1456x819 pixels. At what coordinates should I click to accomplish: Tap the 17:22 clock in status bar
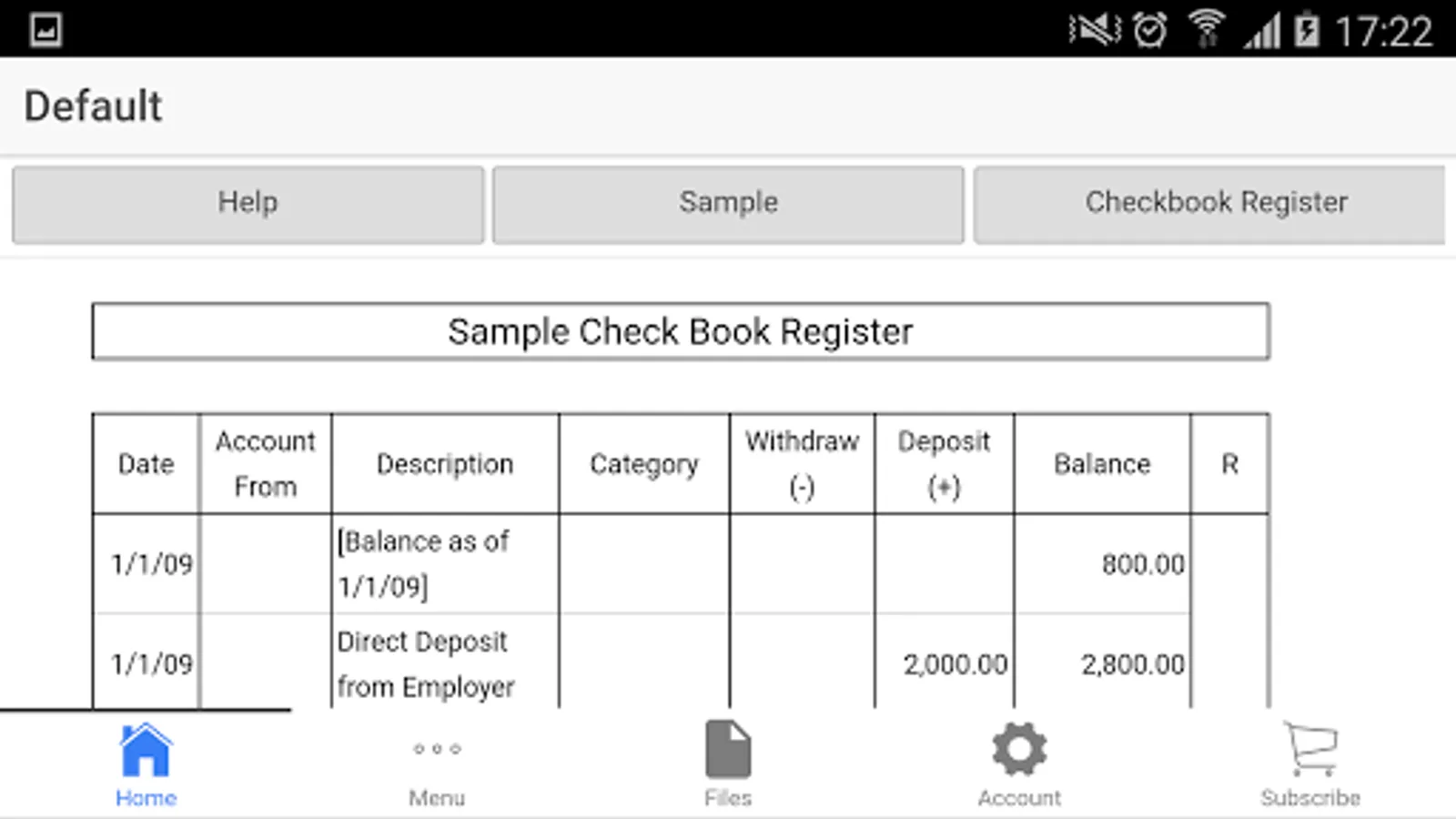[1383, 31]
